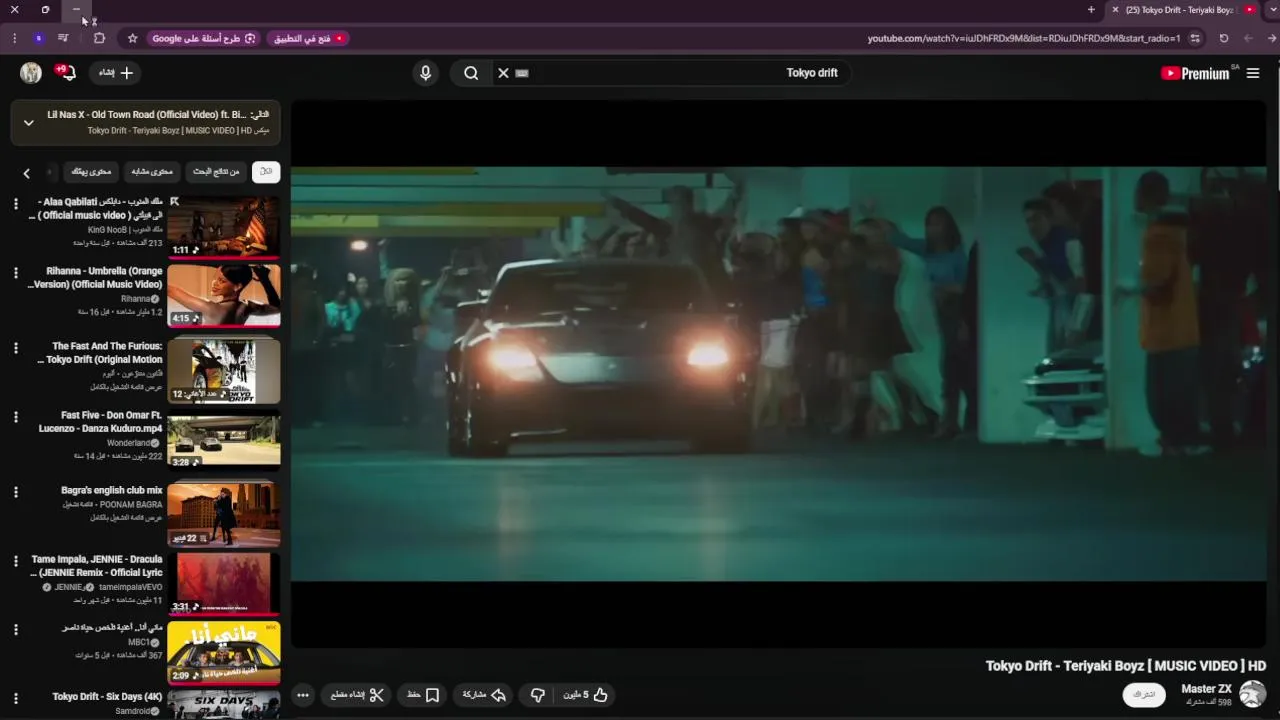This screenshot has height=720, width=1280.
Task: Click the magnifier search button
Action: point(470,73)
